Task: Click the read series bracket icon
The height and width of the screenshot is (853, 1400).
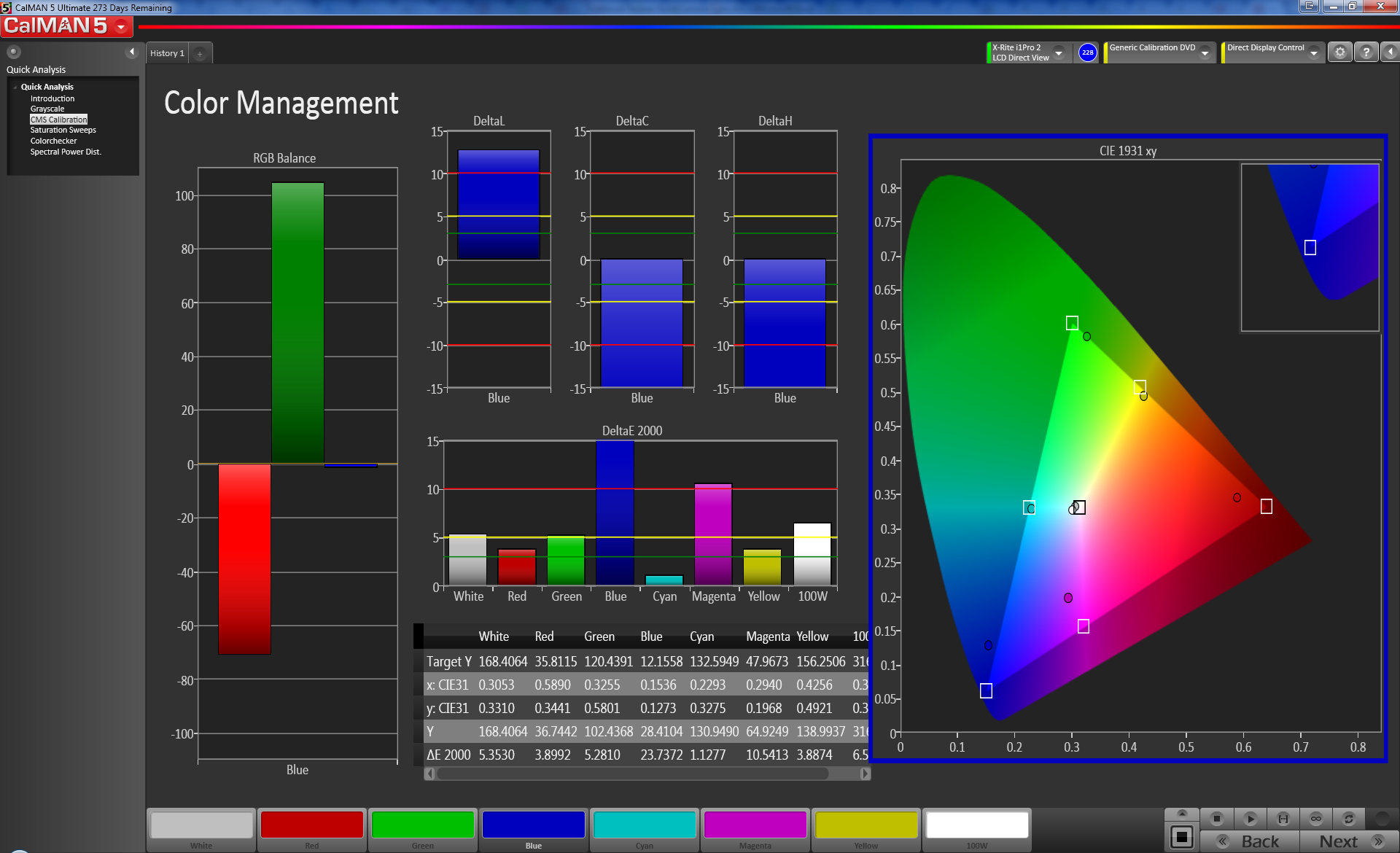Action: (1283, 819)
